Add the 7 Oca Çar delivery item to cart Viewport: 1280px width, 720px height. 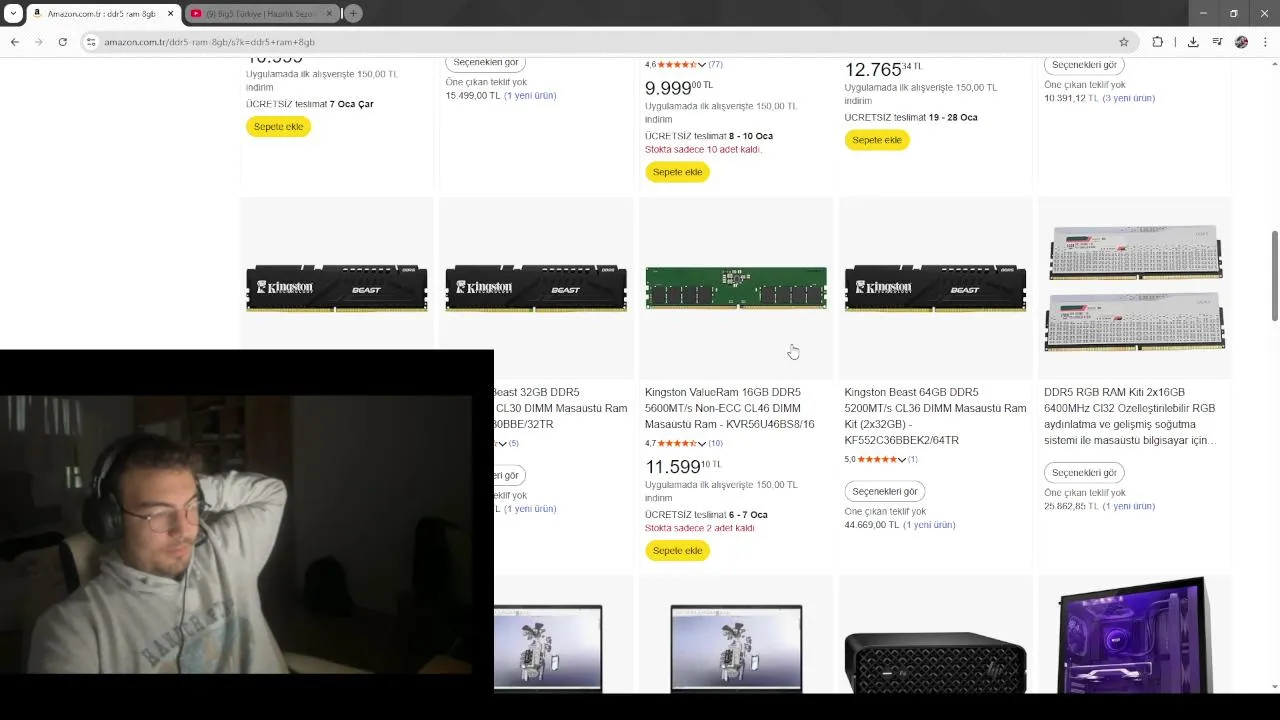click(x=278, y=127)
